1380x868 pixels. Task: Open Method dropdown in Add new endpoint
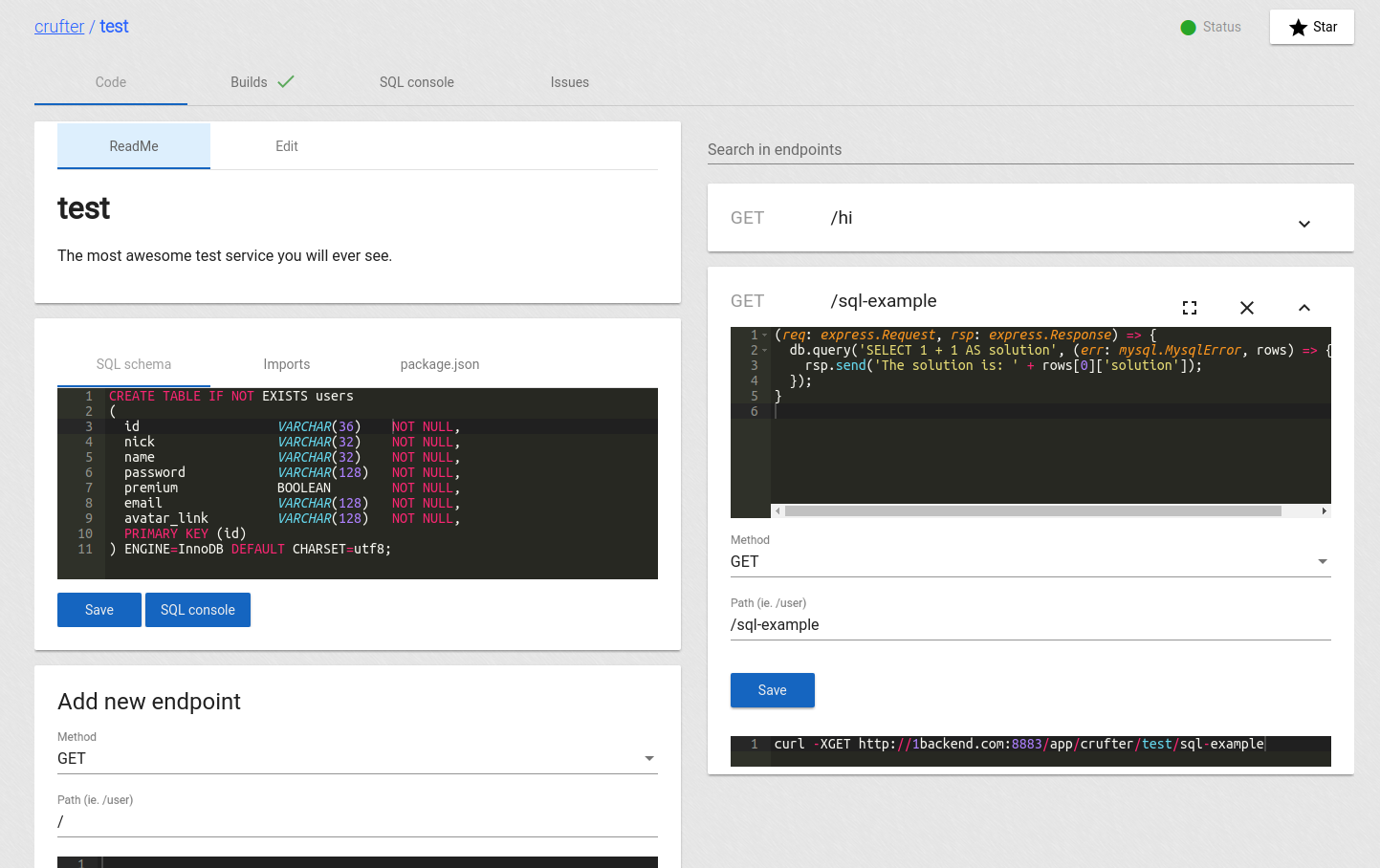[x=358, y=759]
